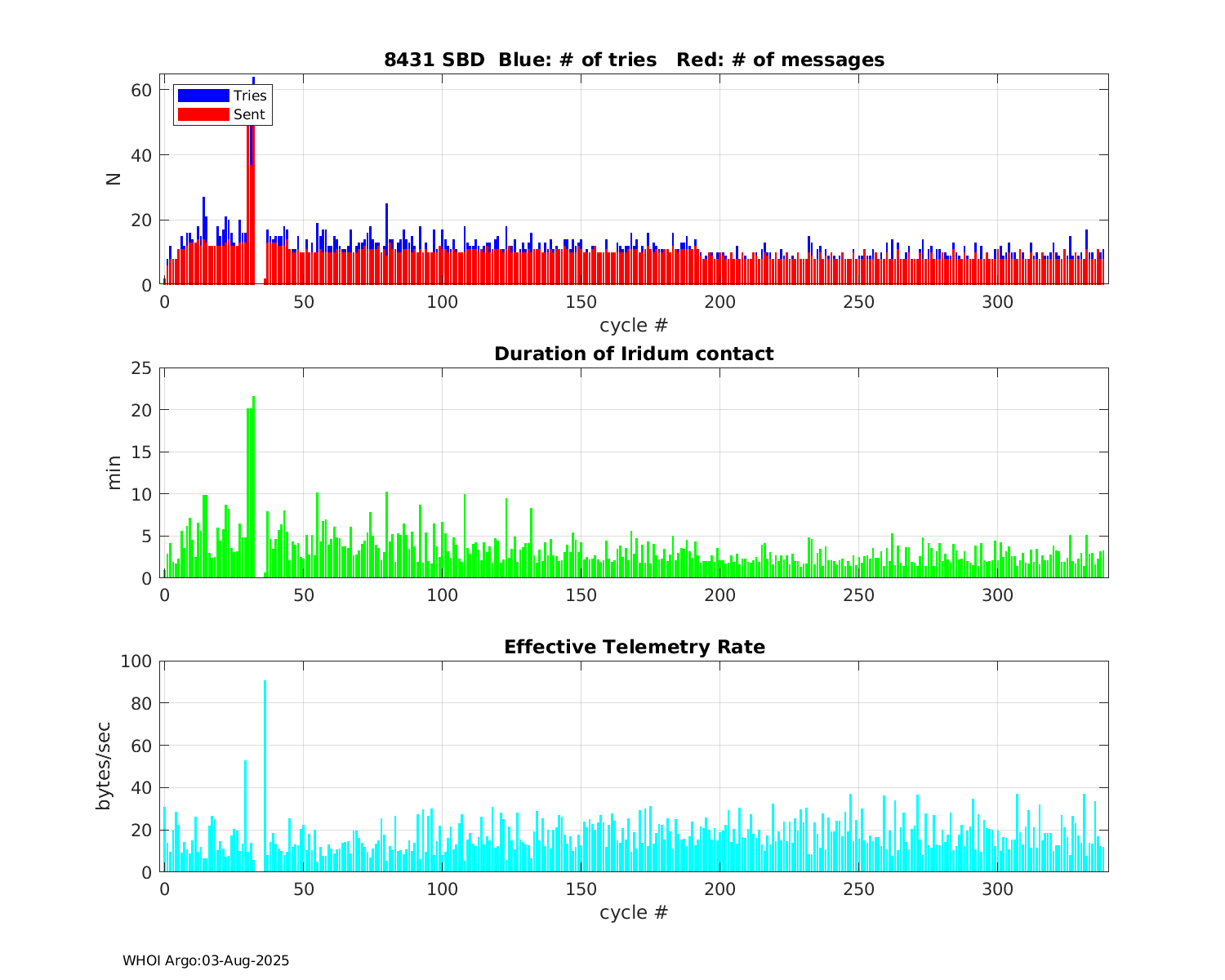This screenshot has width=1225, height=980.
Task: Select the 'Sent' legend label text
Action: [x=249, y=114]
